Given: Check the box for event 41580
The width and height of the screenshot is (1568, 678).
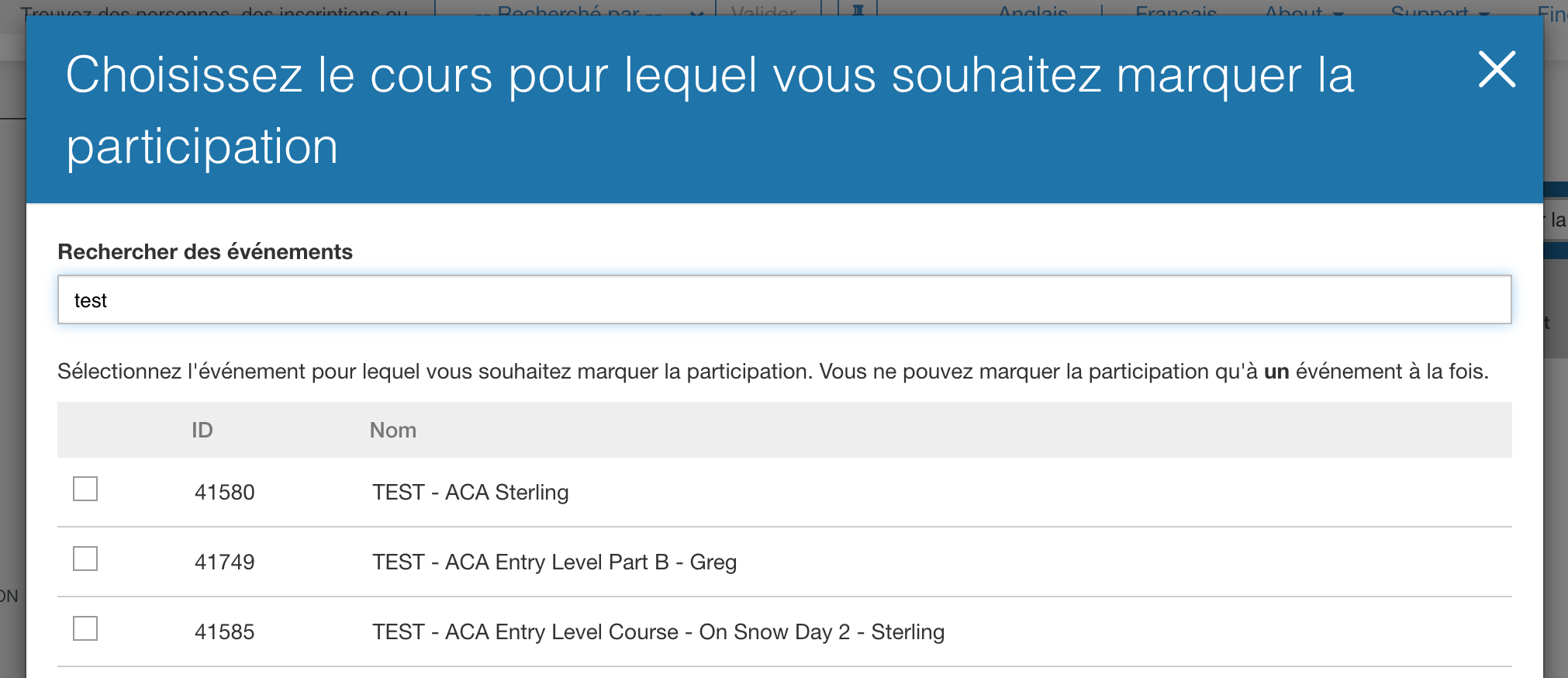Looking at the screenshot, I should click(x=85, y=489).
